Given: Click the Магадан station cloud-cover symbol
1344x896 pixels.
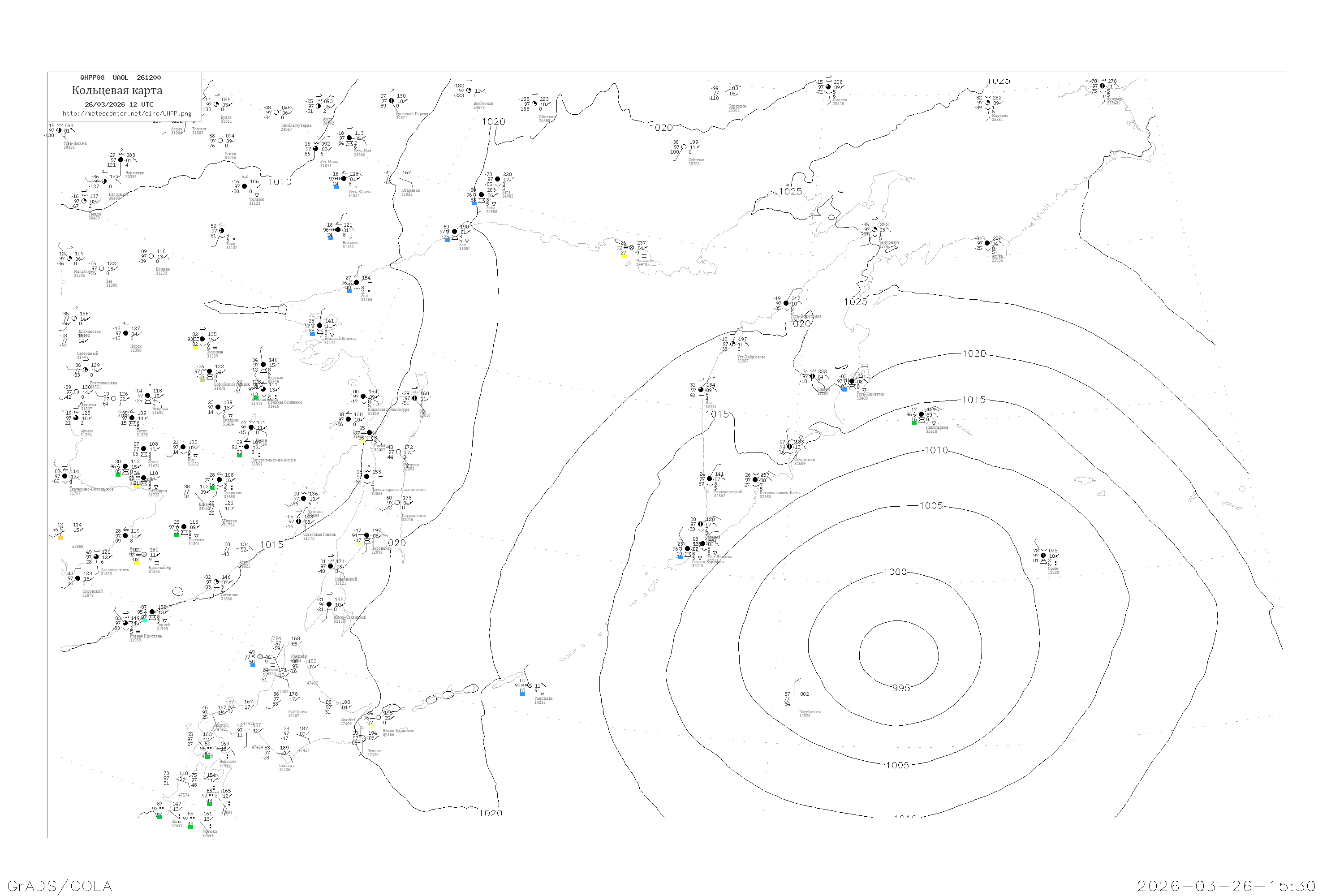Looking at the screenshot, I should point(631,248).
